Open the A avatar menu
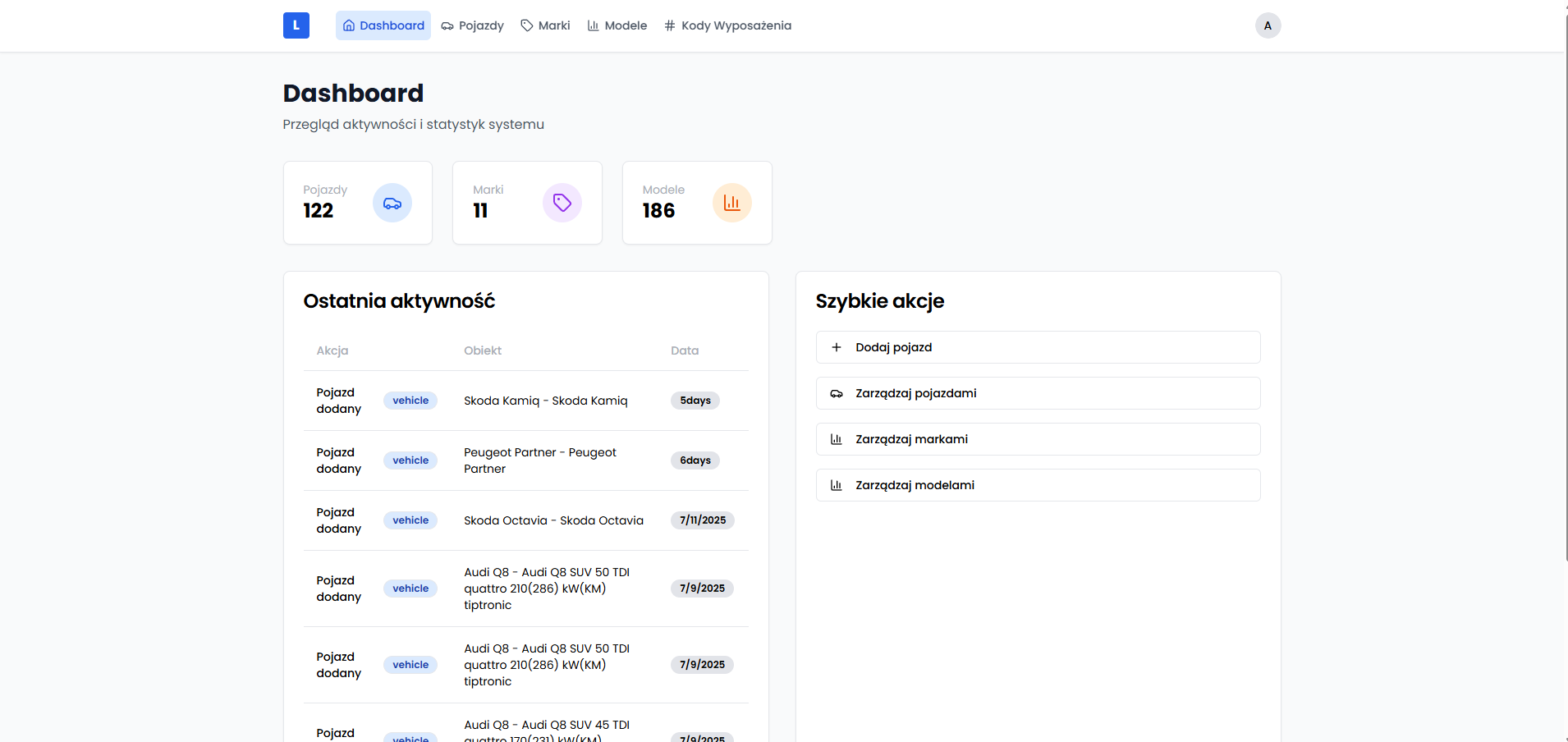The image size is (1568, 742). coord(1268,25)
